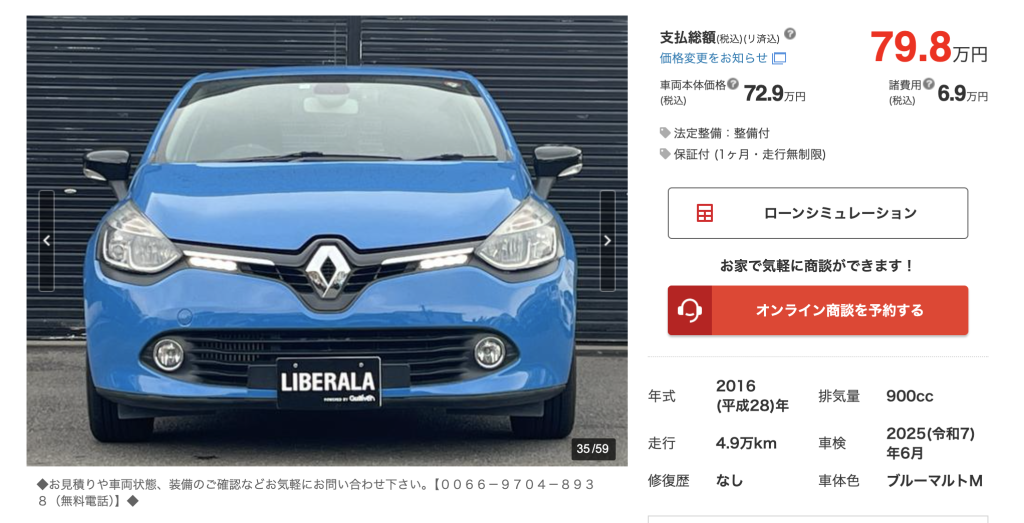The width and height of the screenshot is (1024, 523).
Task: Open help icon beside 車両本体価格
Action: tap(733, 84)
